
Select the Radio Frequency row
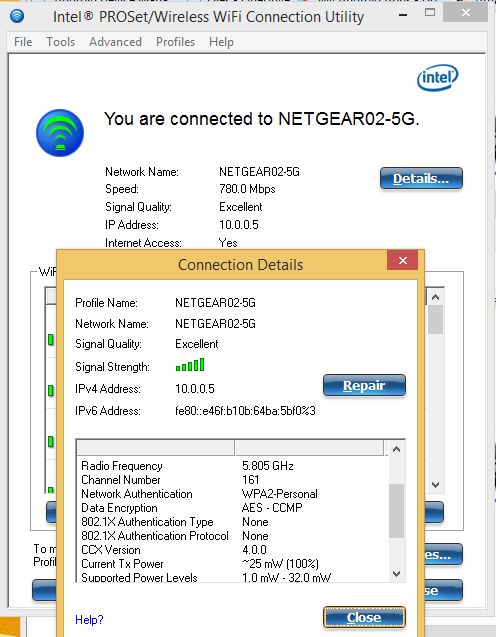[232, 466]
